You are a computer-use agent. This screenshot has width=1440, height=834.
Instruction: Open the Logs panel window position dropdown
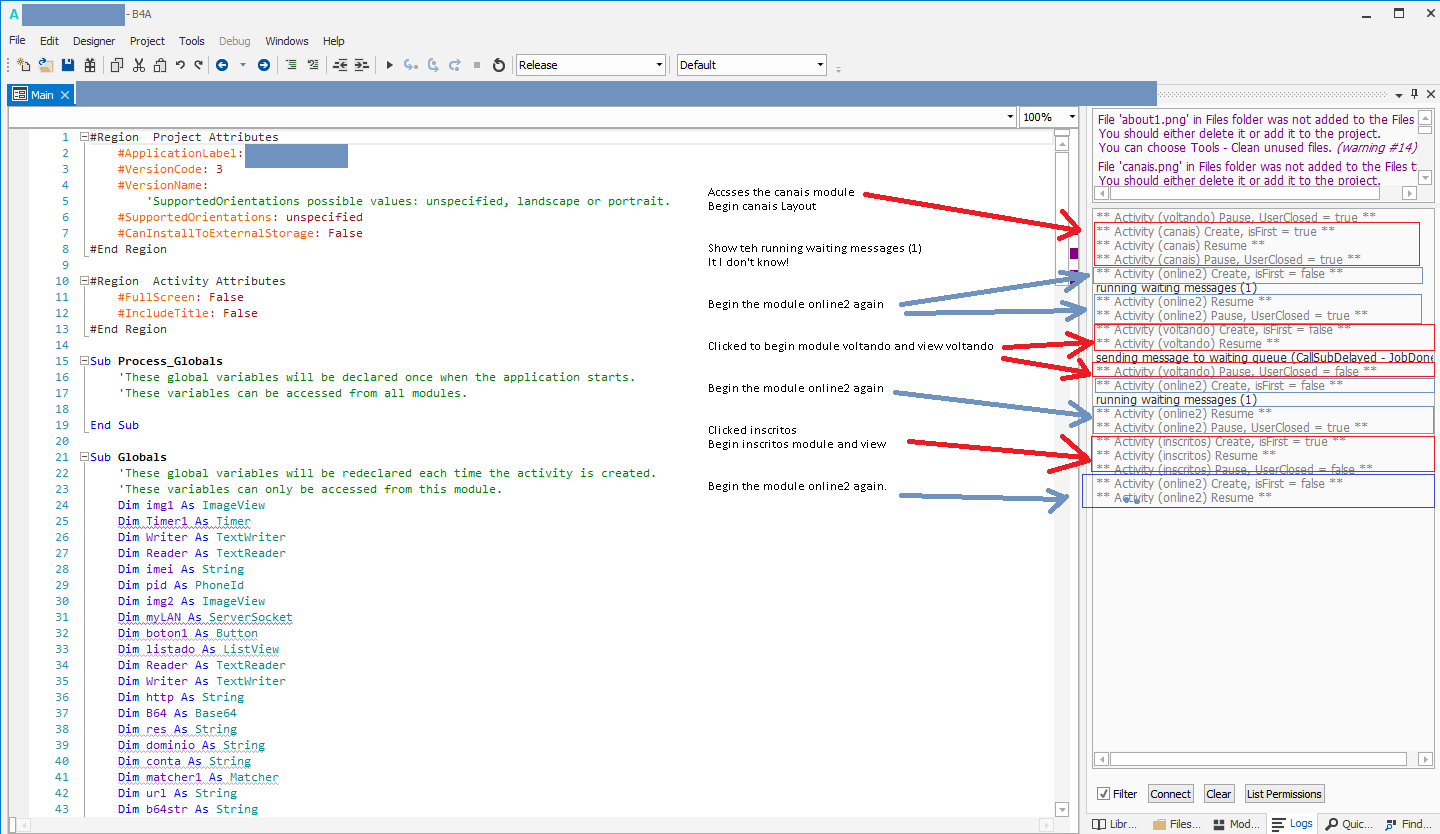coord(1400,94)
